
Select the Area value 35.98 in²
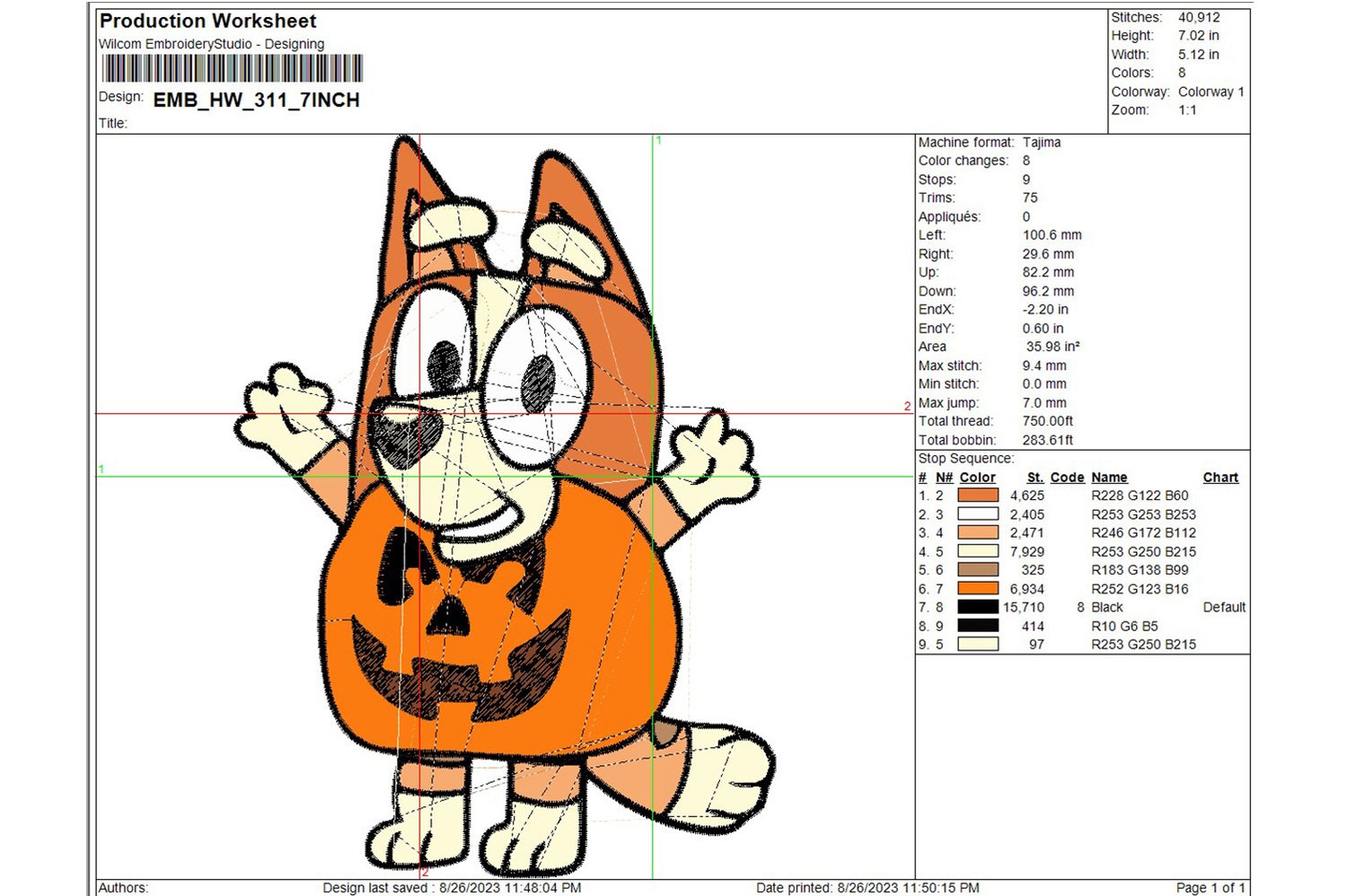tap(1053, 347)
